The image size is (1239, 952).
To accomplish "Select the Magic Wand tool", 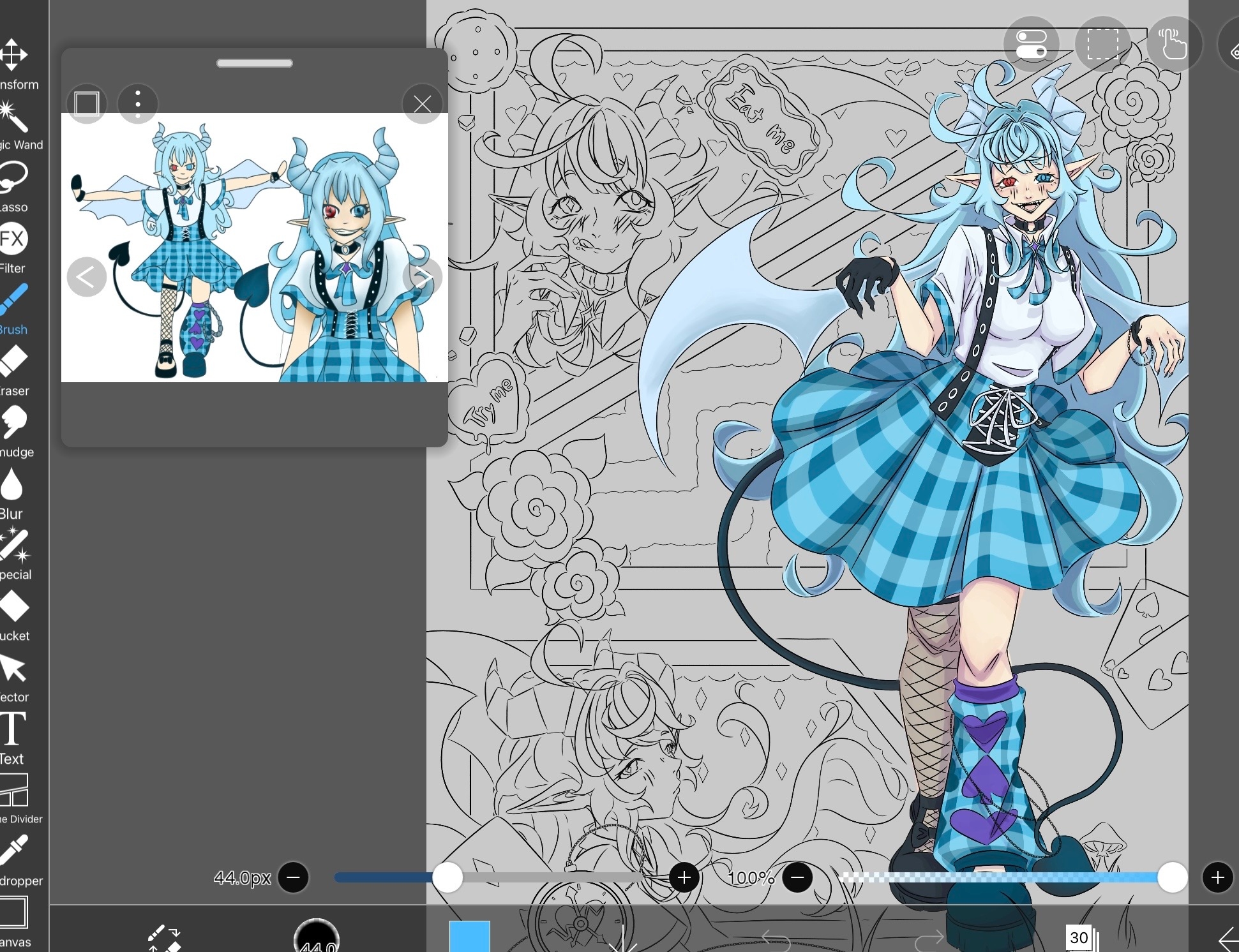I will click(x=14, y=117).
